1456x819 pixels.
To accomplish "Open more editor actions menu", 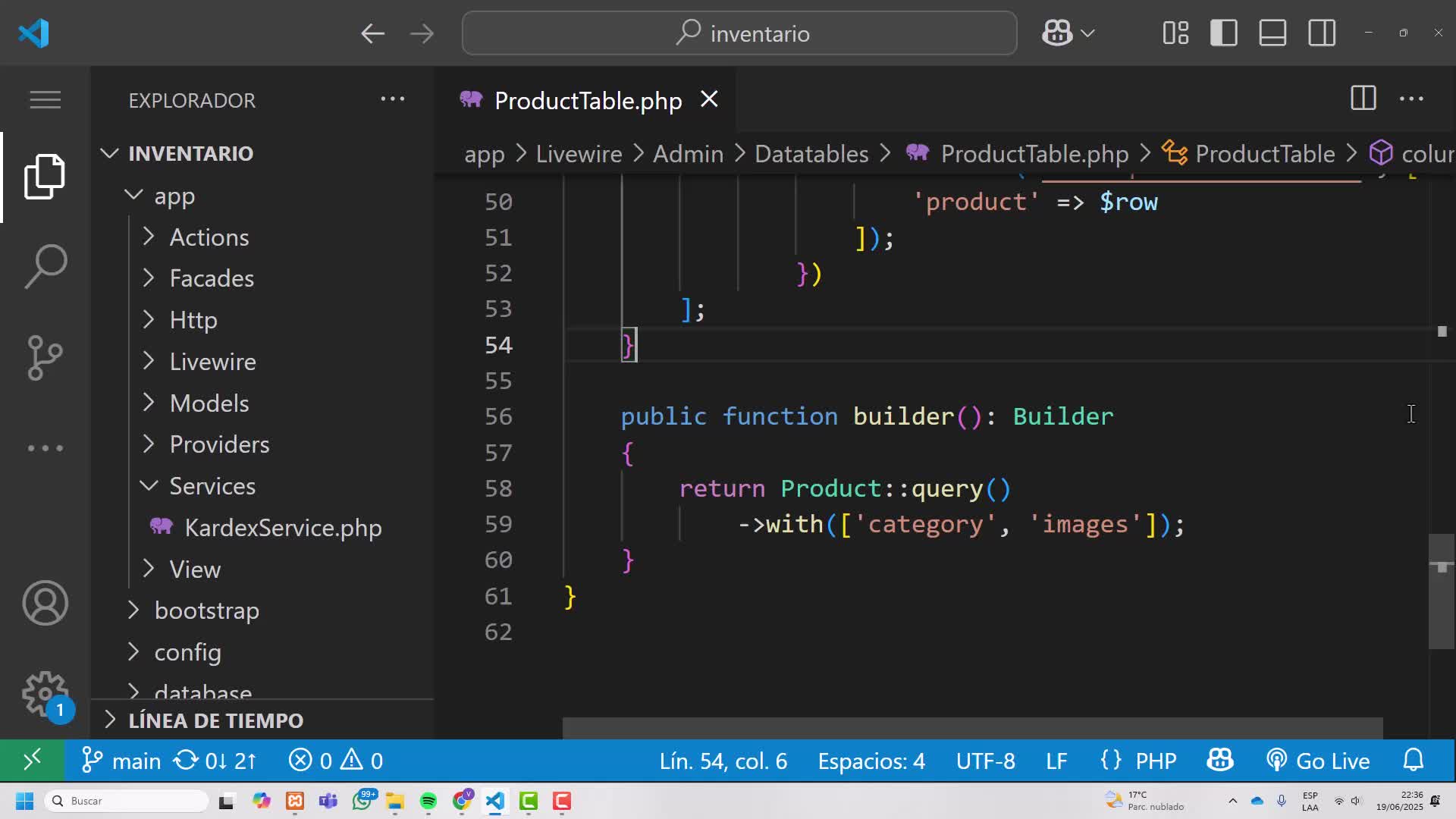I will 1411,99.
